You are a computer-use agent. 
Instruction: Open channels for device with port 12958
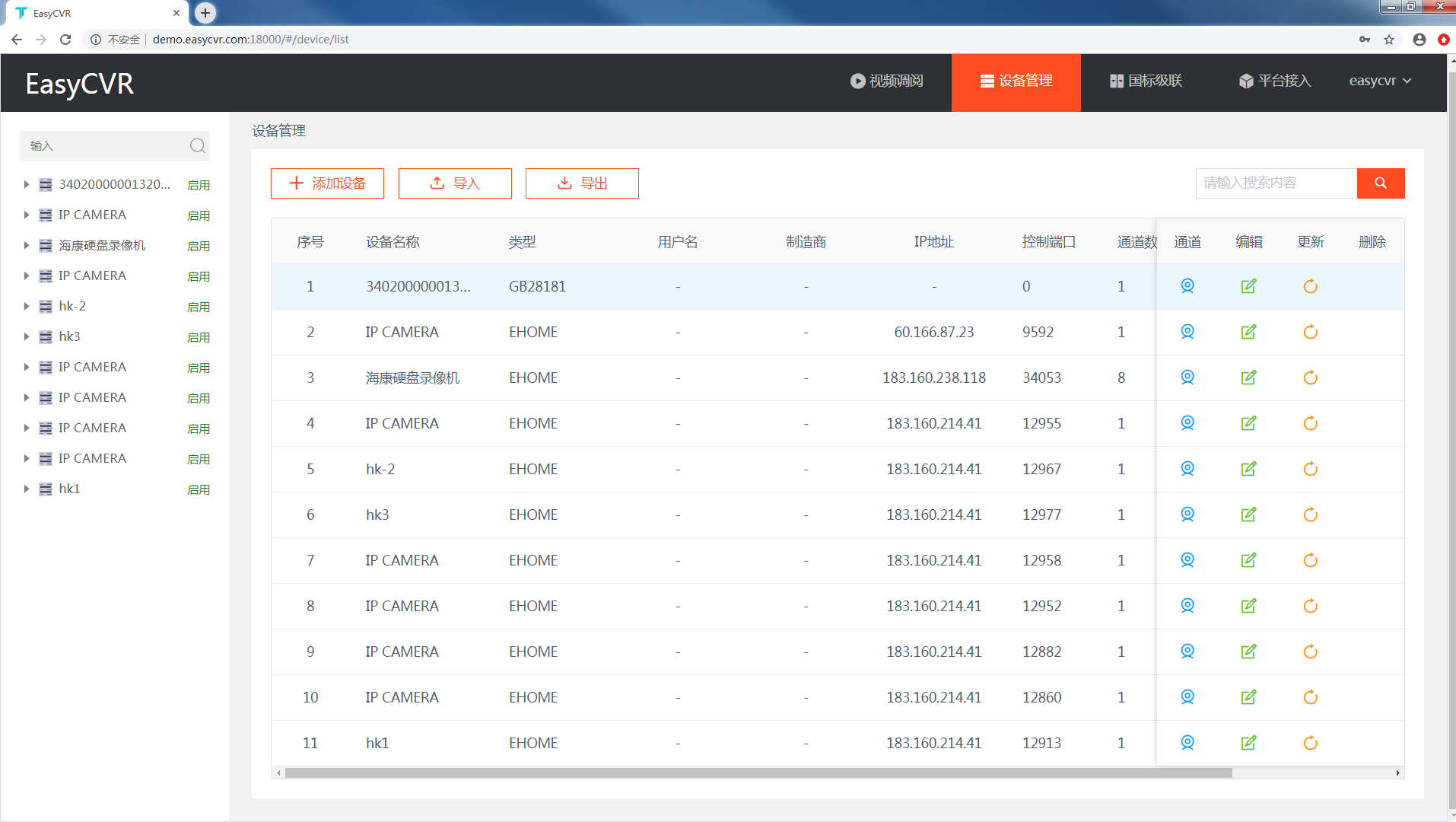(x=1187, y=560)
